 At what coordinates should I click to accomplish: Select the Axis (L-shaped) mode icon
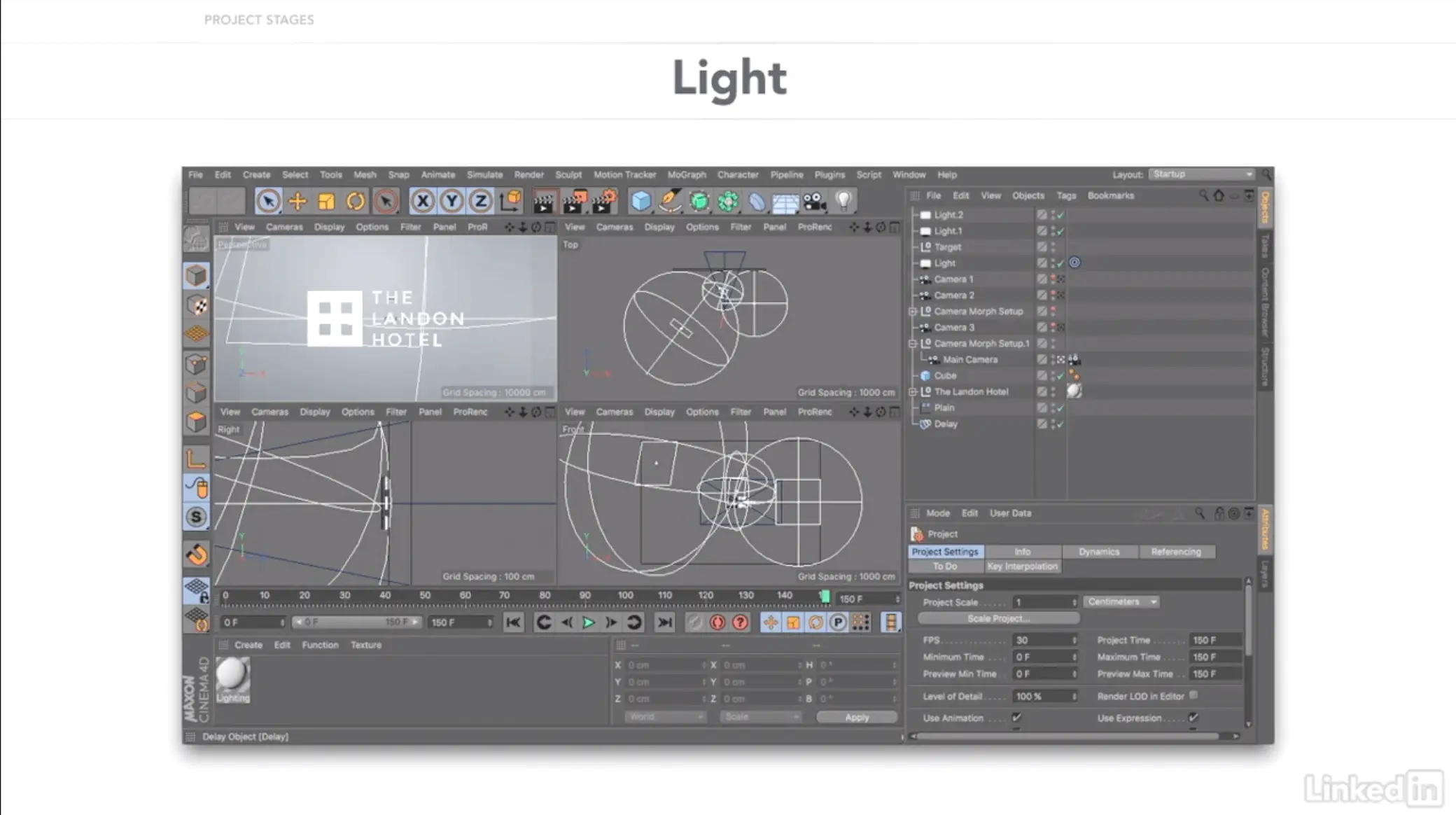197,459
